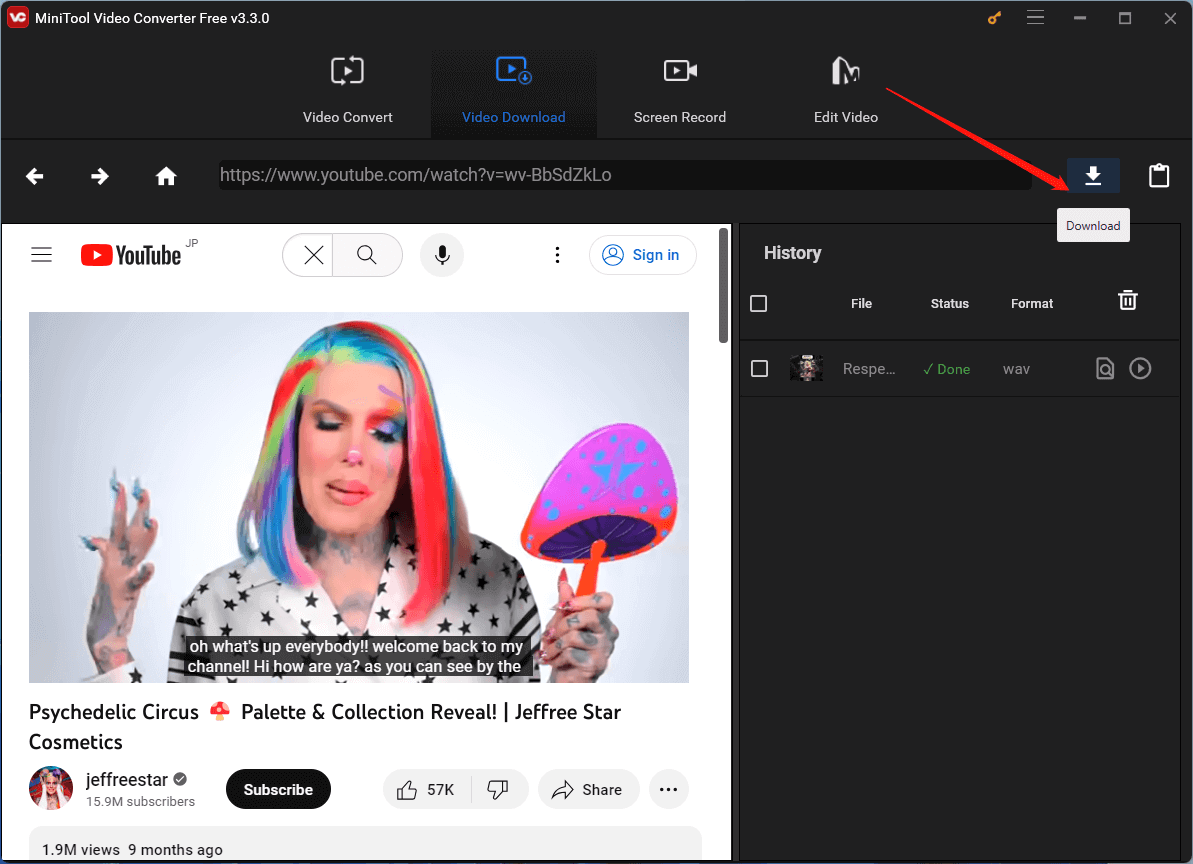Viewport: 1193px width, 864px height.
Task: Open more actions ellipsis under video
Action: 669,790
